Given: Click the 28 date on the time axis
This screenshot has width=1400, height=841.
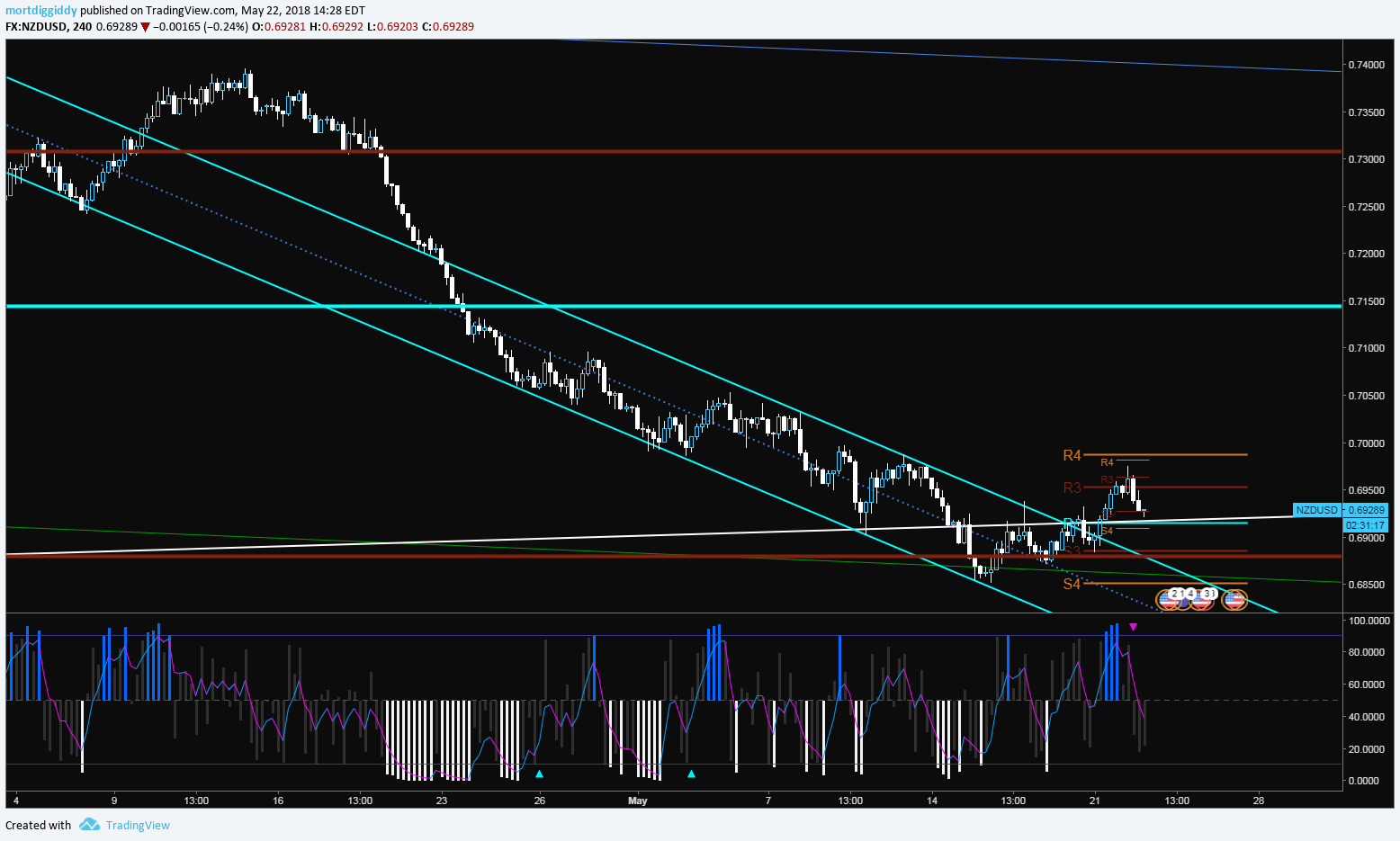Looking at the screenshot, I should point(1259,801).
